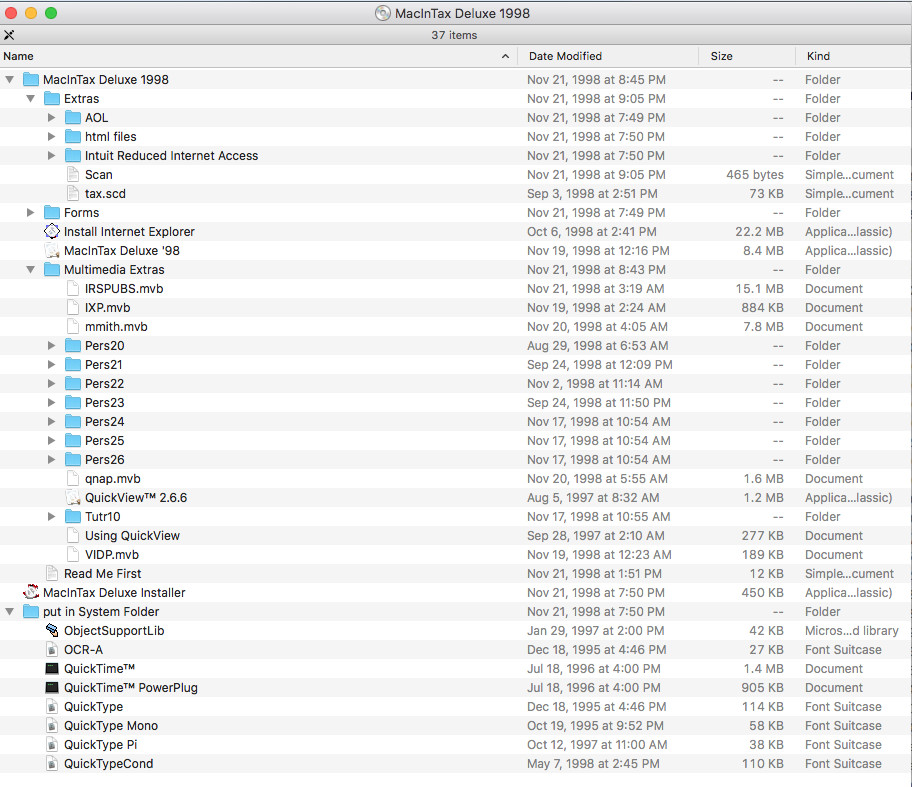Screen dimensions: 912x787
Task: Collapse the put in System Folder folder
Action: (x=9, y=612)
